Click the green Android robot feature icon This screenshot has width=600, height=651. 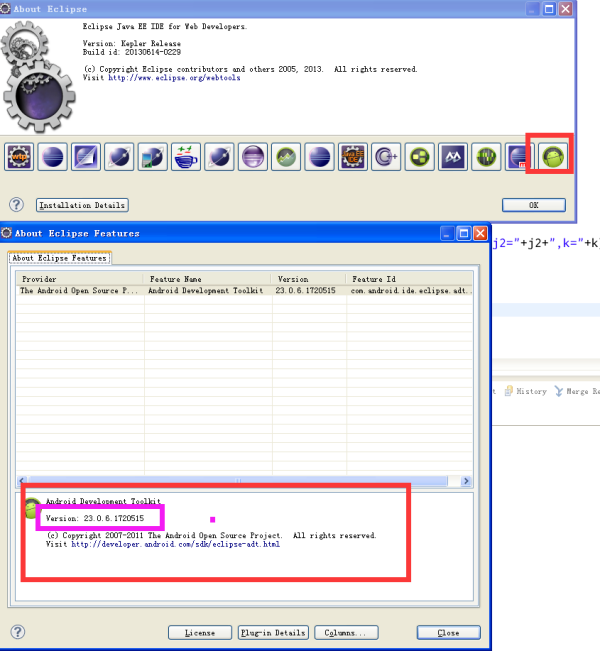[x=553, y=157]
